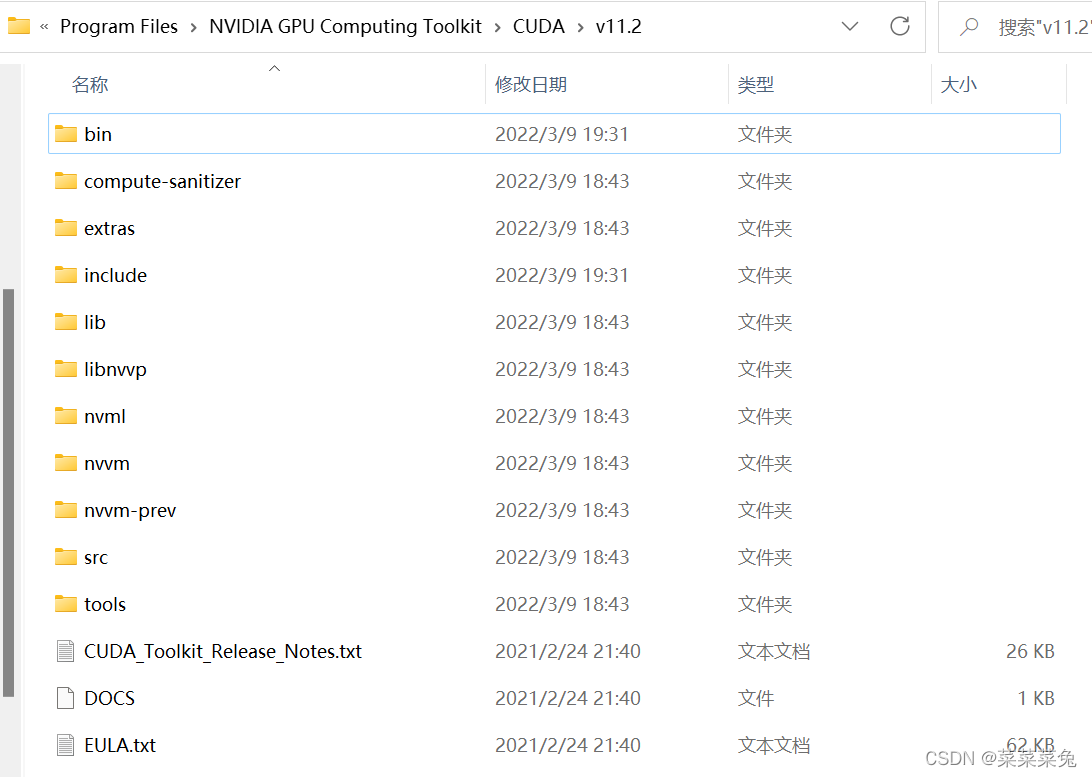Click the nvvm-prev folder icon
1092x777 pixels.
point(65,510)
